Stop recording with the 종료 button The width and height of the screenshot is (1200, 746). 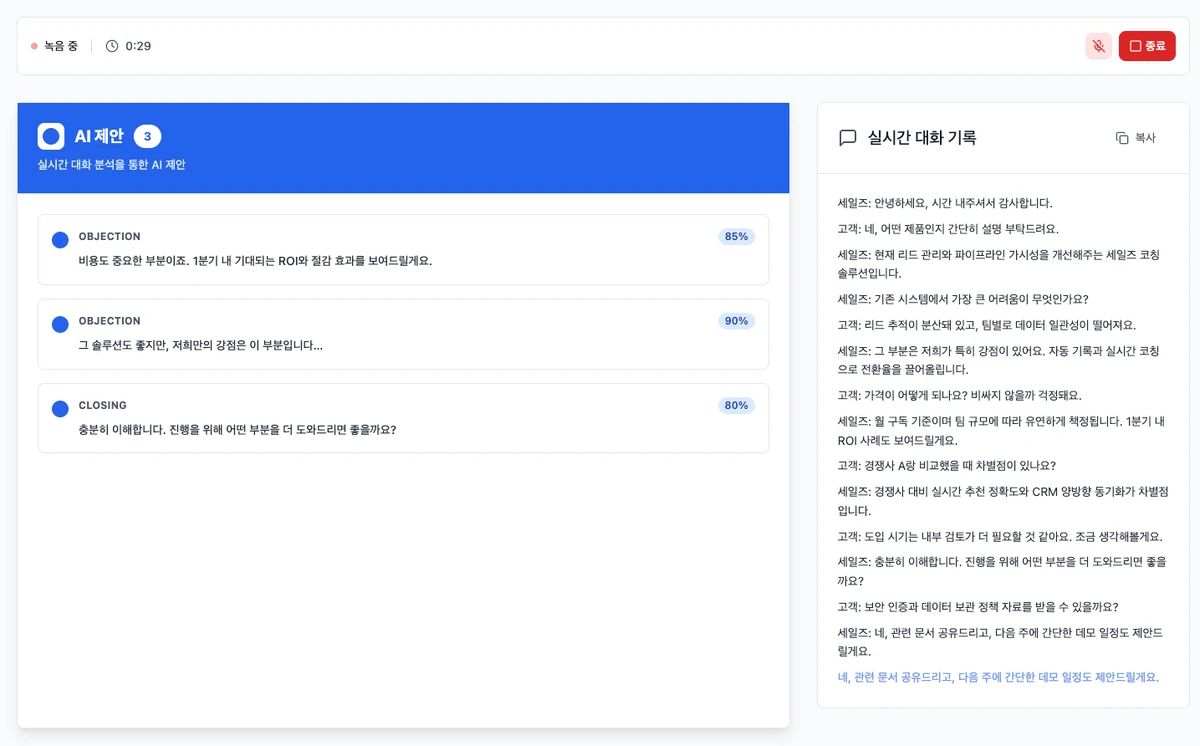pos(1147,46)
